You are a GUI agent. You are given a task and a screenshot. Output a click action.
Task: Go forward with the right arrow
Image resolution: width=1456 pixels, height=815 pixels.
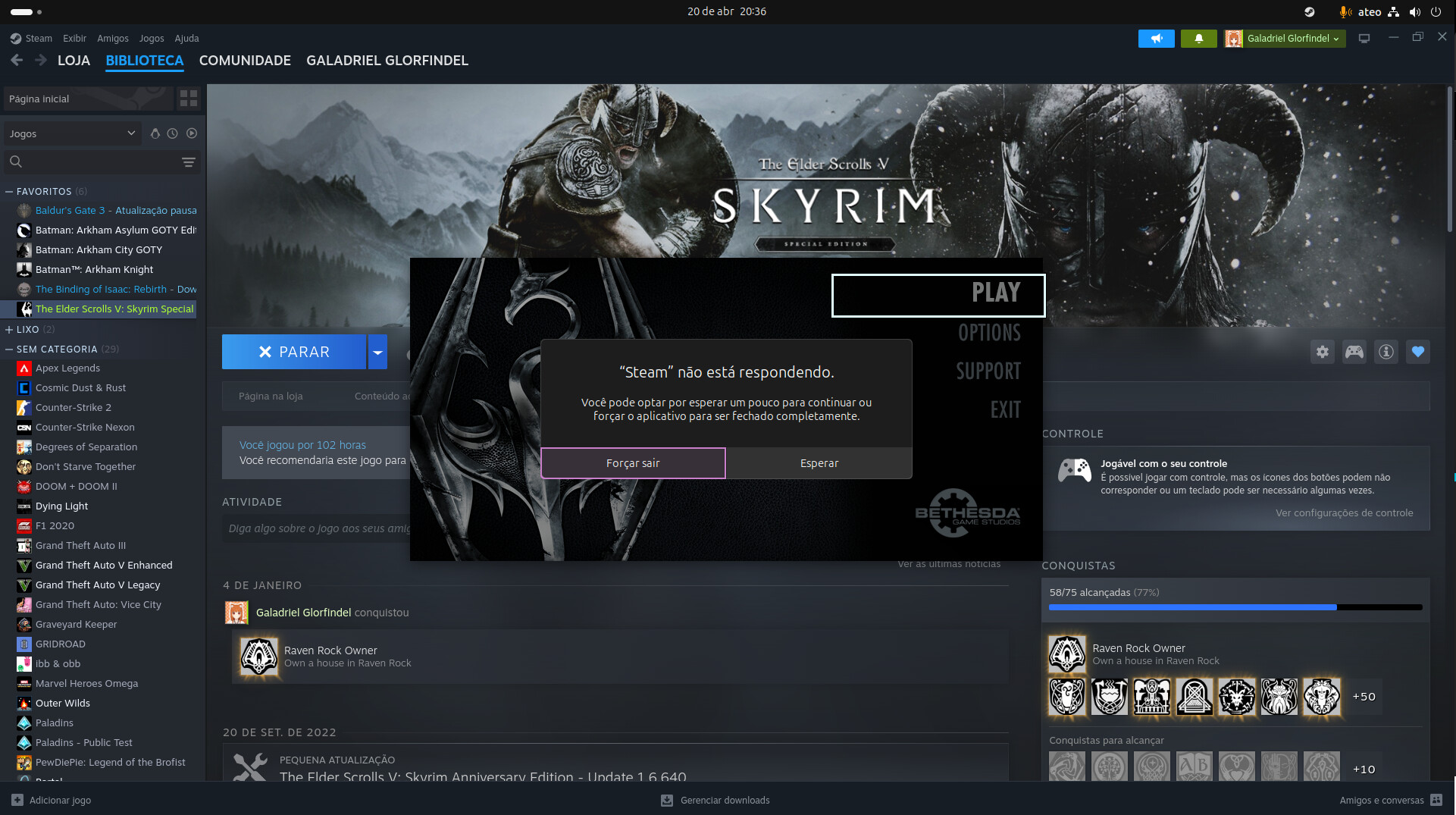click(41, 61)
